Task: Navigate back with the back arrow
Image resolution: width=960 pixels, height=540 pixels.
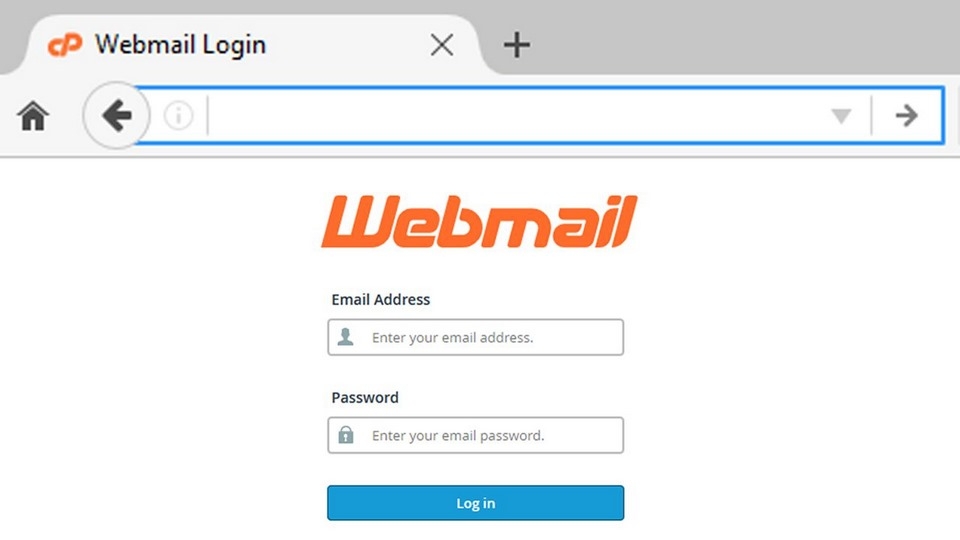Action: (116, 115)
